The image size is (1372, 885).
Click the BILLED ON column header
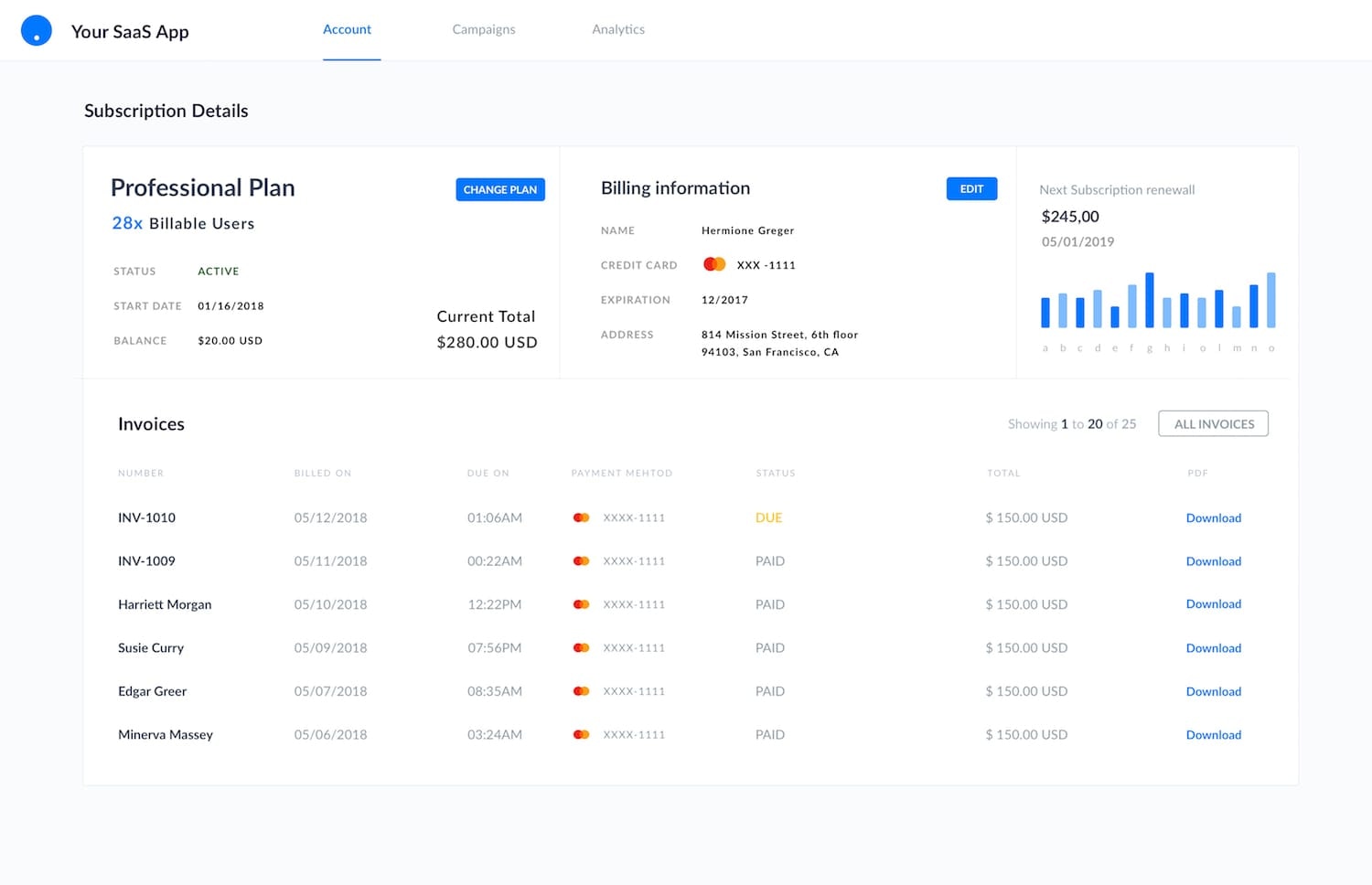coord(323,473)
